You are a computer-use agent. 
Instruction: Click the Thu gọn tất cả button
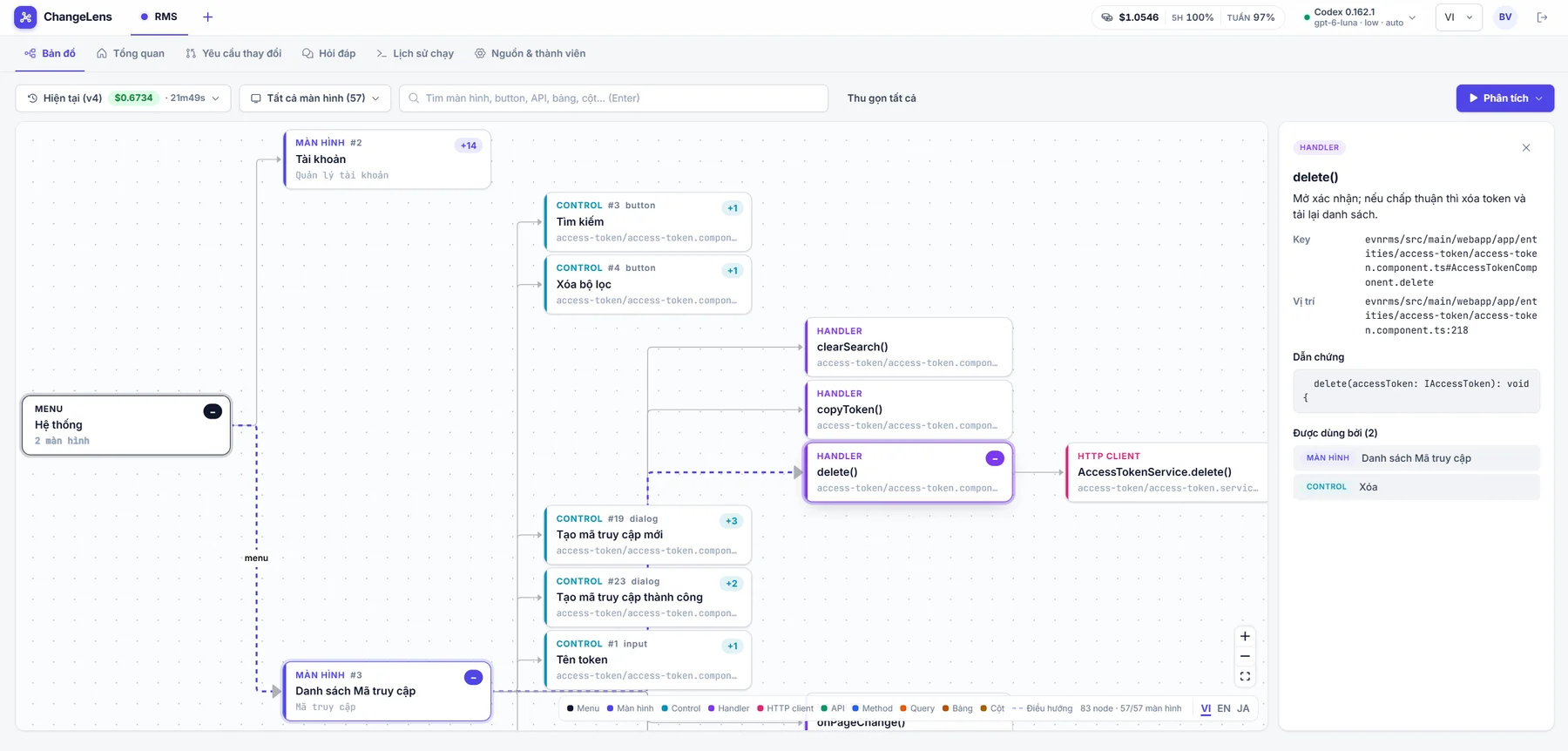[x=882, y=98]
